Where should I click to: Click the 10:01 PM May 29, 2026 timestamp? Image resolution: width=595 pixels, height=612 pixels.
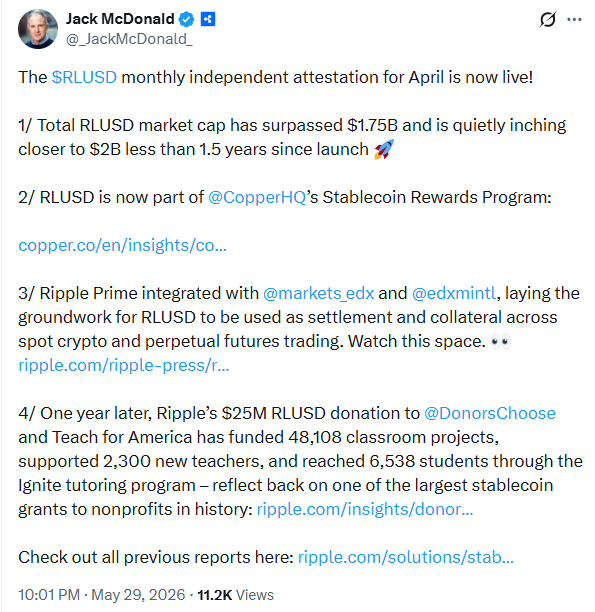[102, 595]
